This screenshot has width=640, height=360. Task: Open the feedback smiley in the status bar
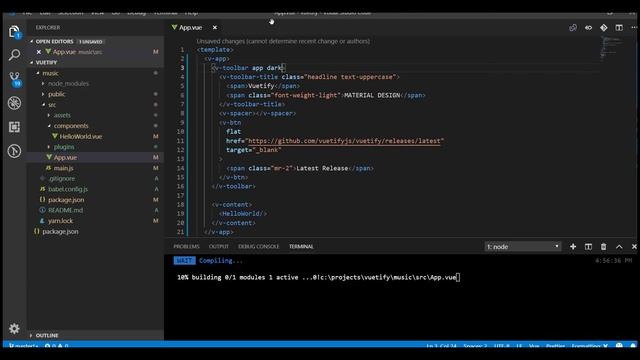[619, 346]
